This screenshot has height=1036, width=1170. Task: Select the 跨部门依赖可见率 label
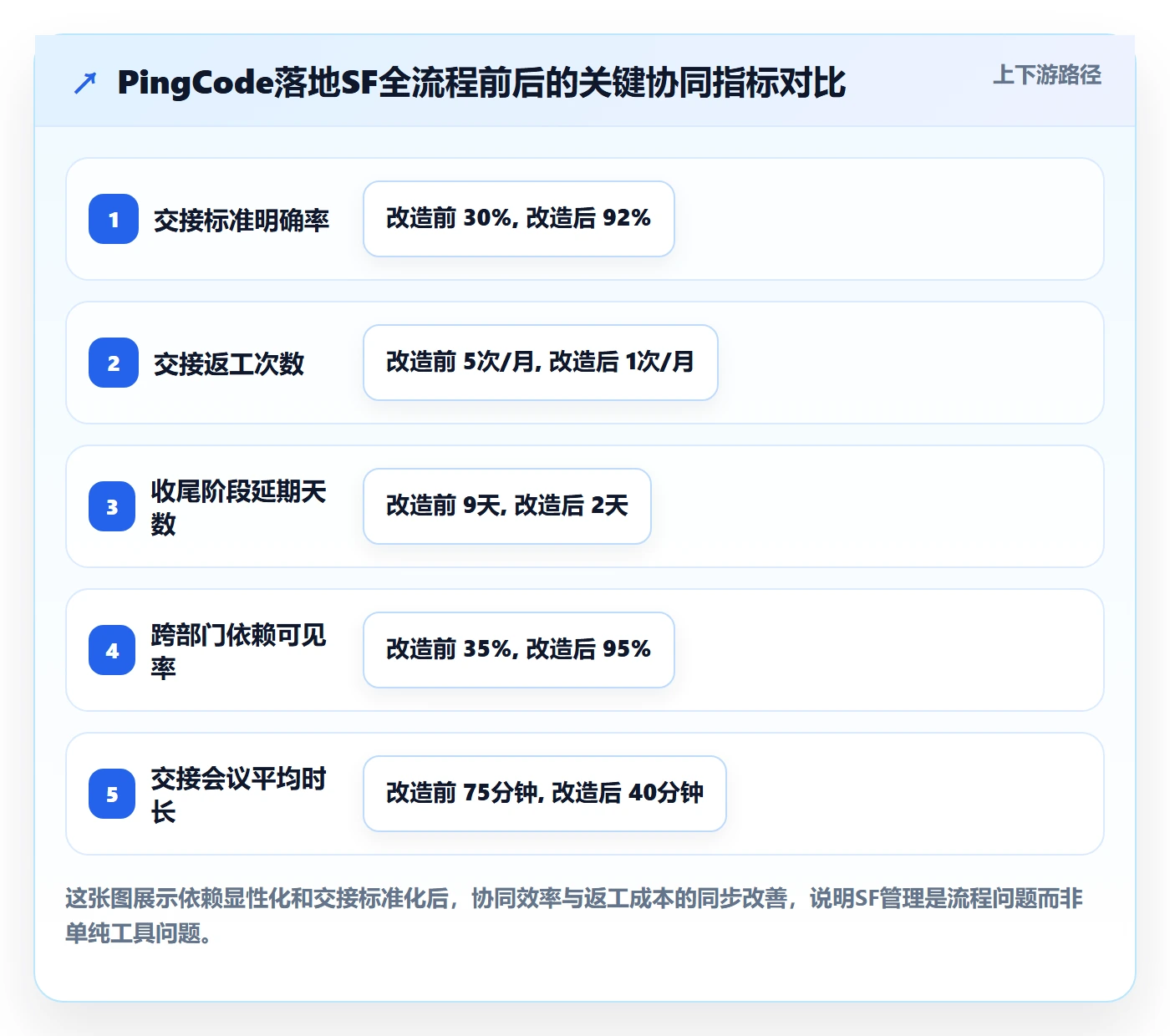tap(238, 651)
